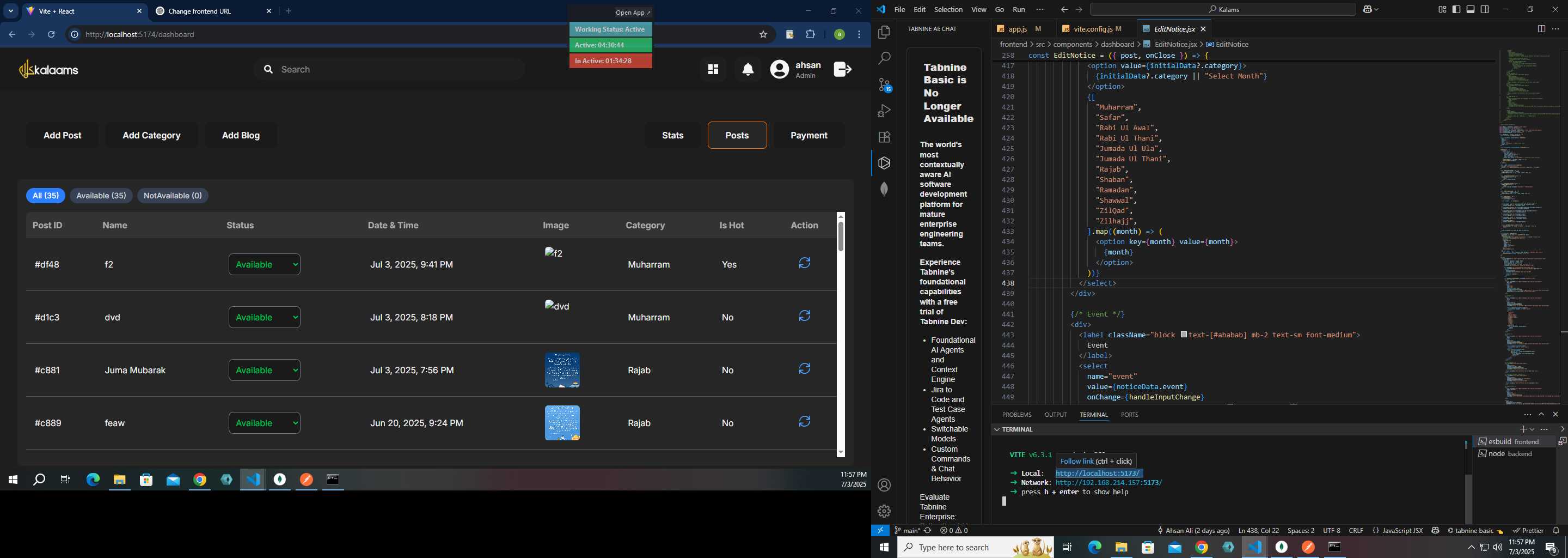Click the Add Blog button
The width and height of the screenshot is (1568, 558).
241,135
